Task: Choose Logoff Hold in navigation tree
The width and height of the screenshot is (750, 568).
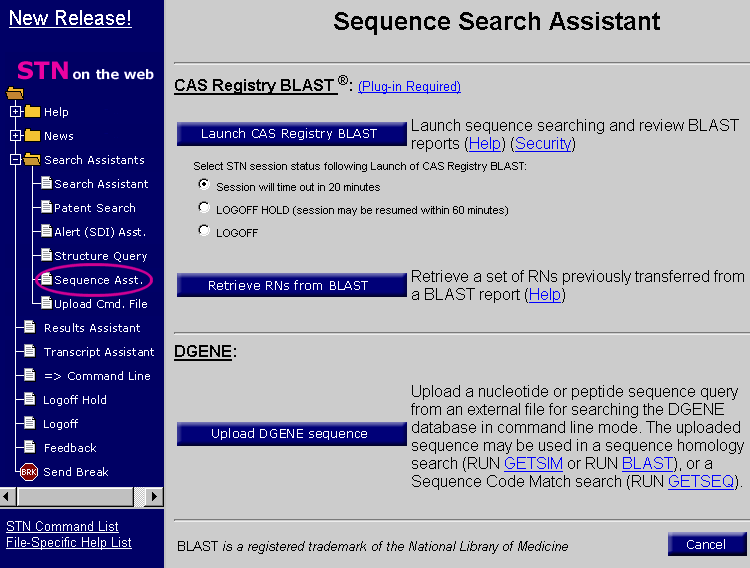Action: [75, 400]
